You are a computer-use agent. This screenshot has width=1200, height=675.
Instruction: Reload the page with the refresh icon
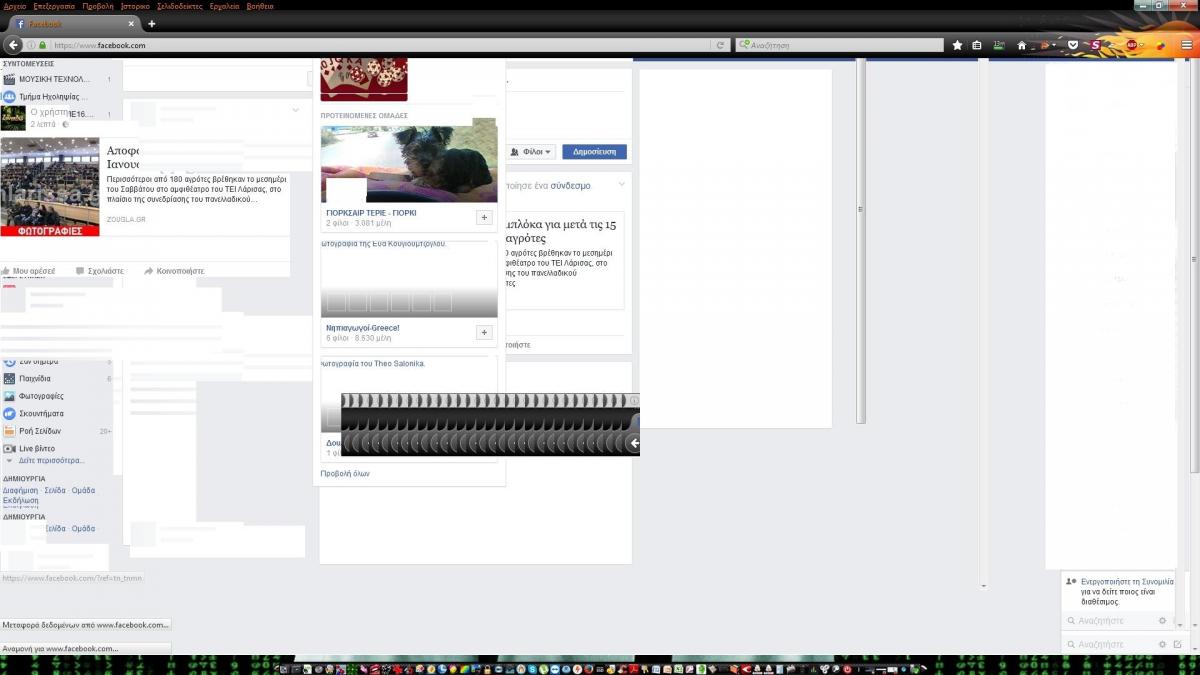coord(719,45)
